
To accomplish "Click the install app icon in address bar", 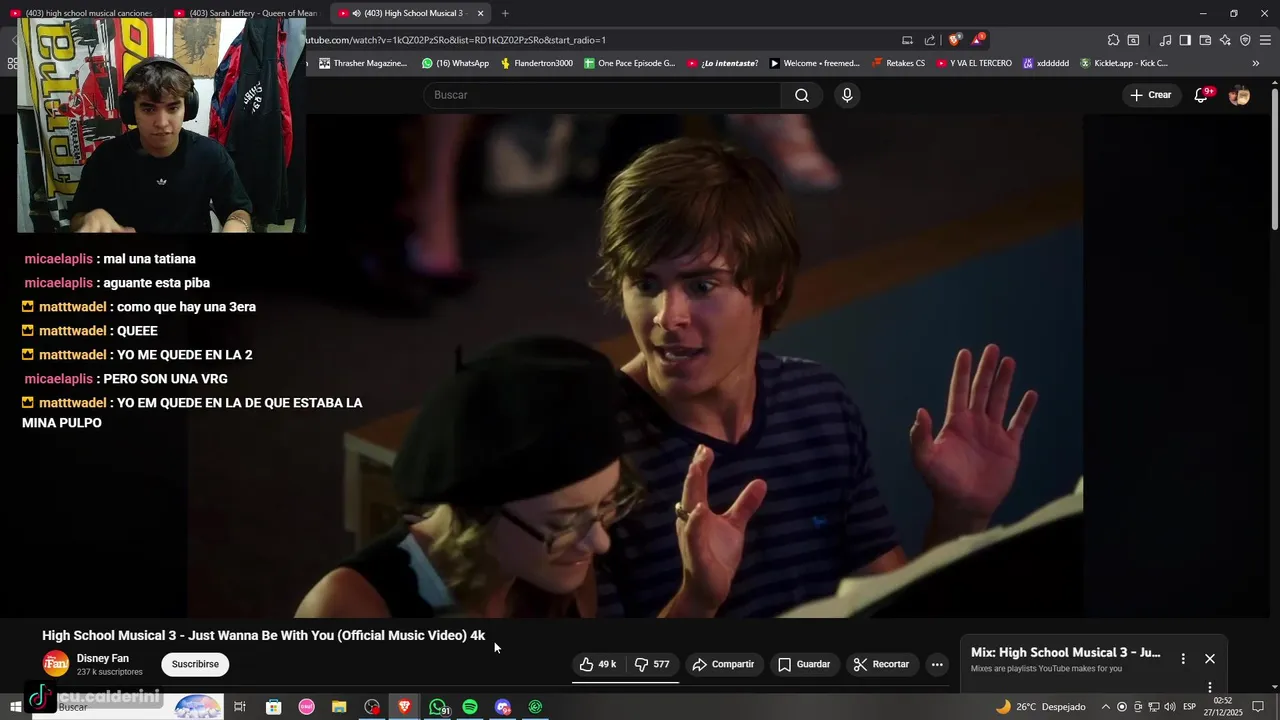I will (x=907, y=40).
